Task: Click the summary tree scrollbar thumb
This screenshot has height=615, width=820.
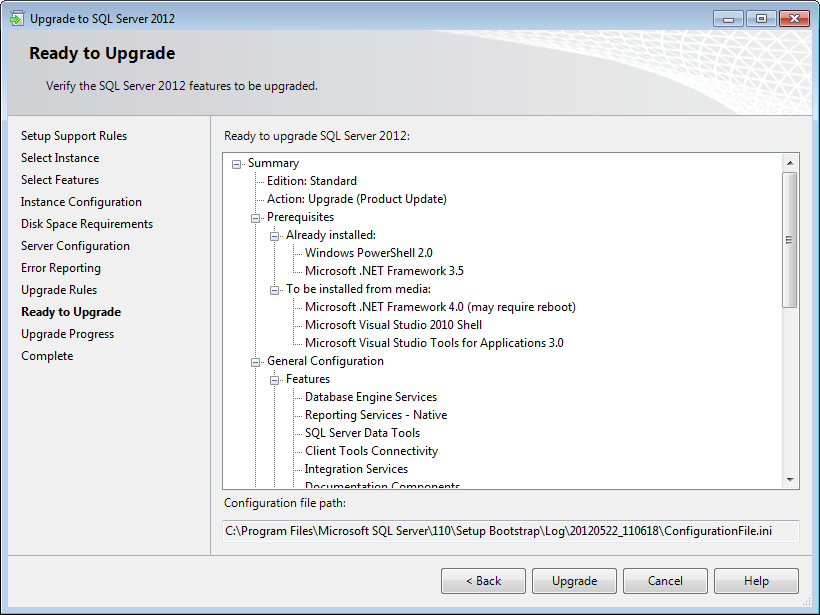Action: click(x=790, y=240)
